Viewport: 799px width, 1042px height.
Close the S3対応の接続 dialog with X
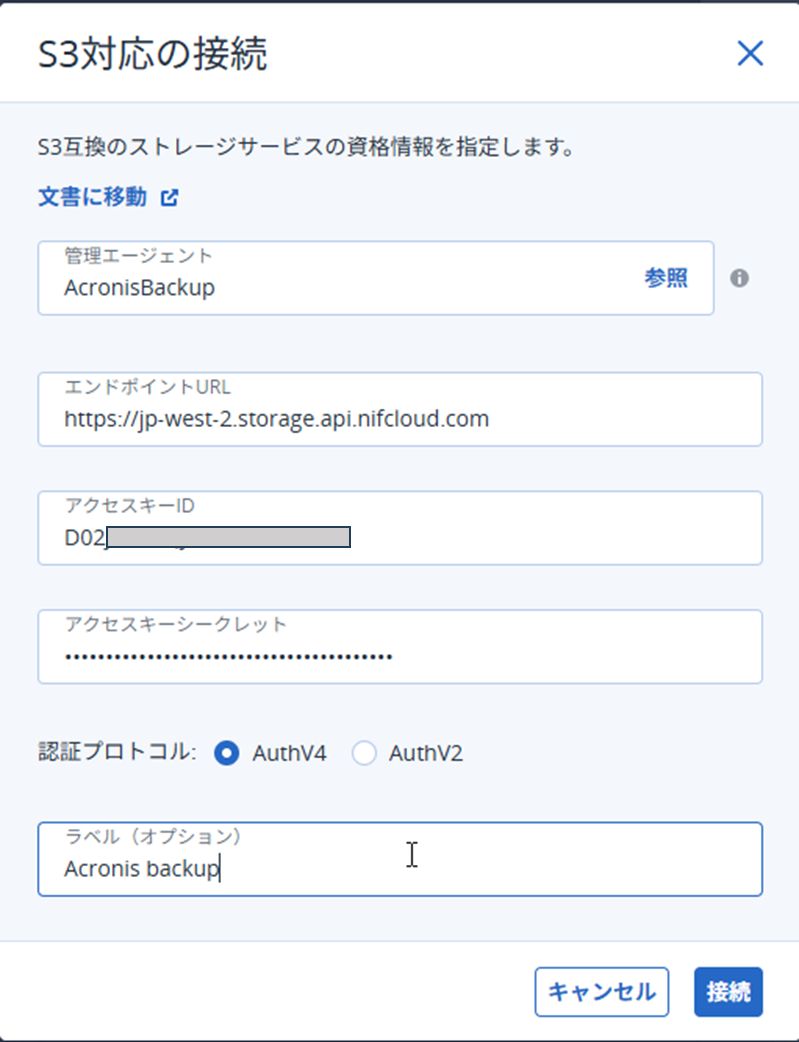coord(750,54)
